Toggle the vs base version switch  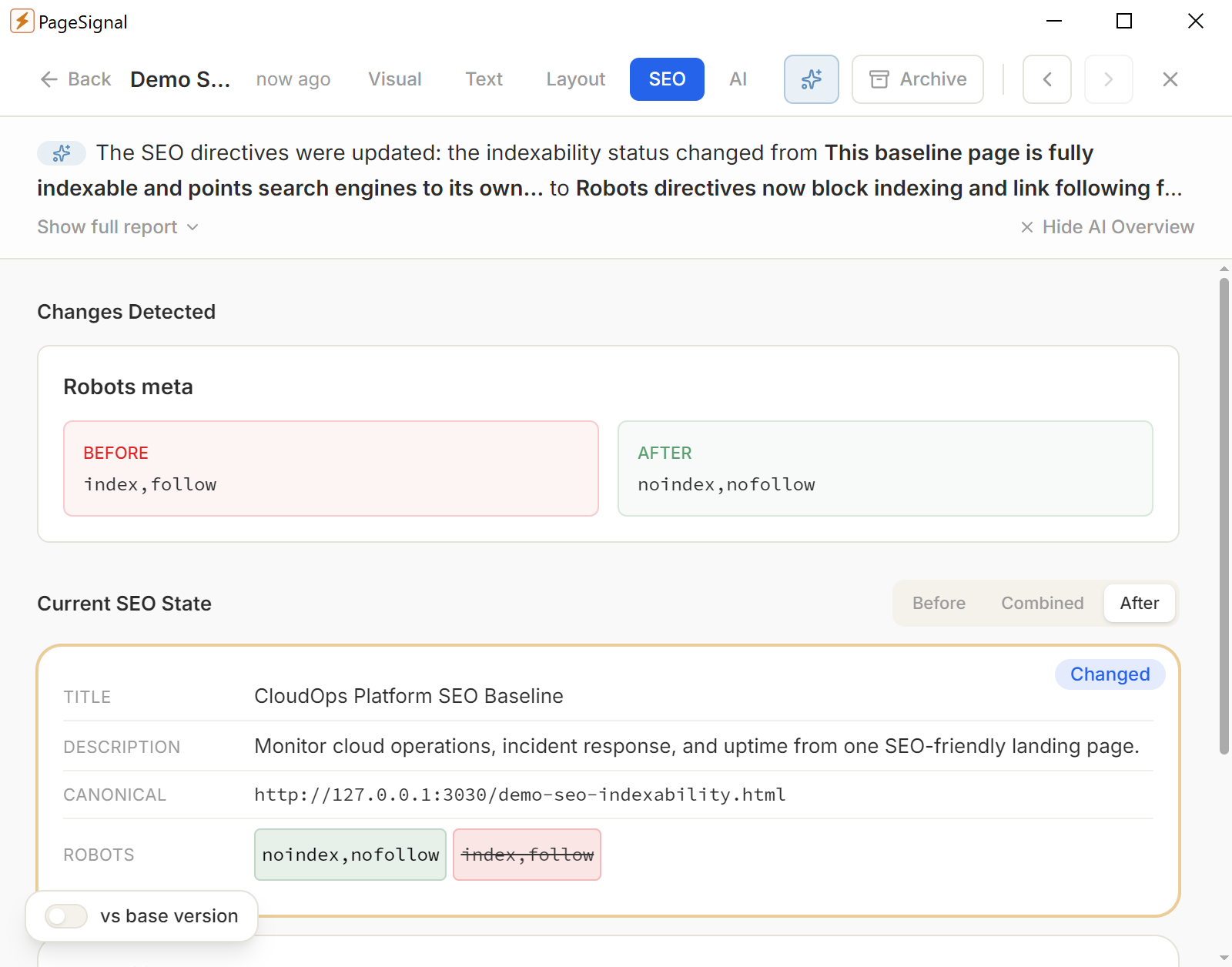[66, 916]
